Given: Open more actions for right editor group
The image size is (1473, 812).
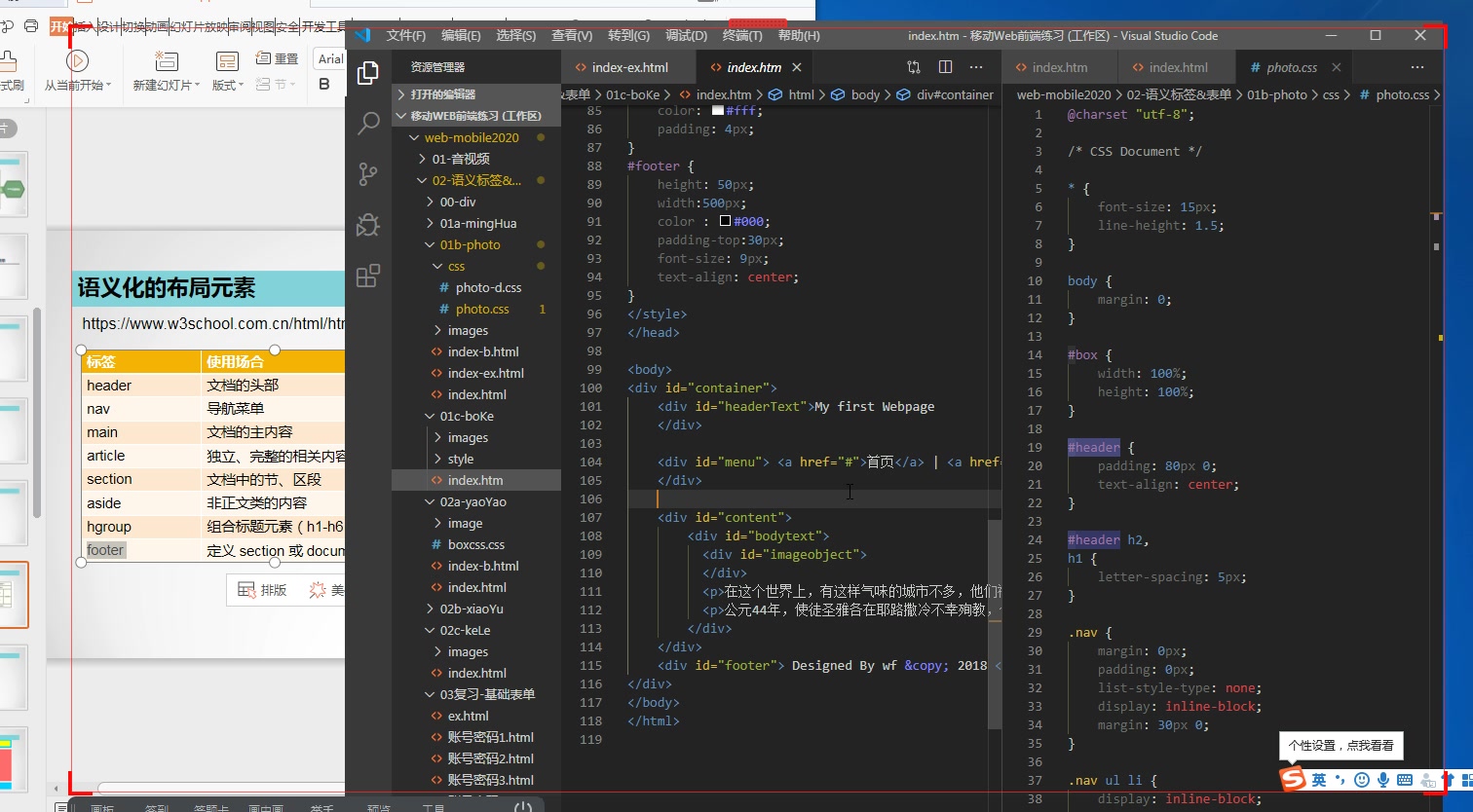Looking at the screenshot, I should tap(1417, 67).
